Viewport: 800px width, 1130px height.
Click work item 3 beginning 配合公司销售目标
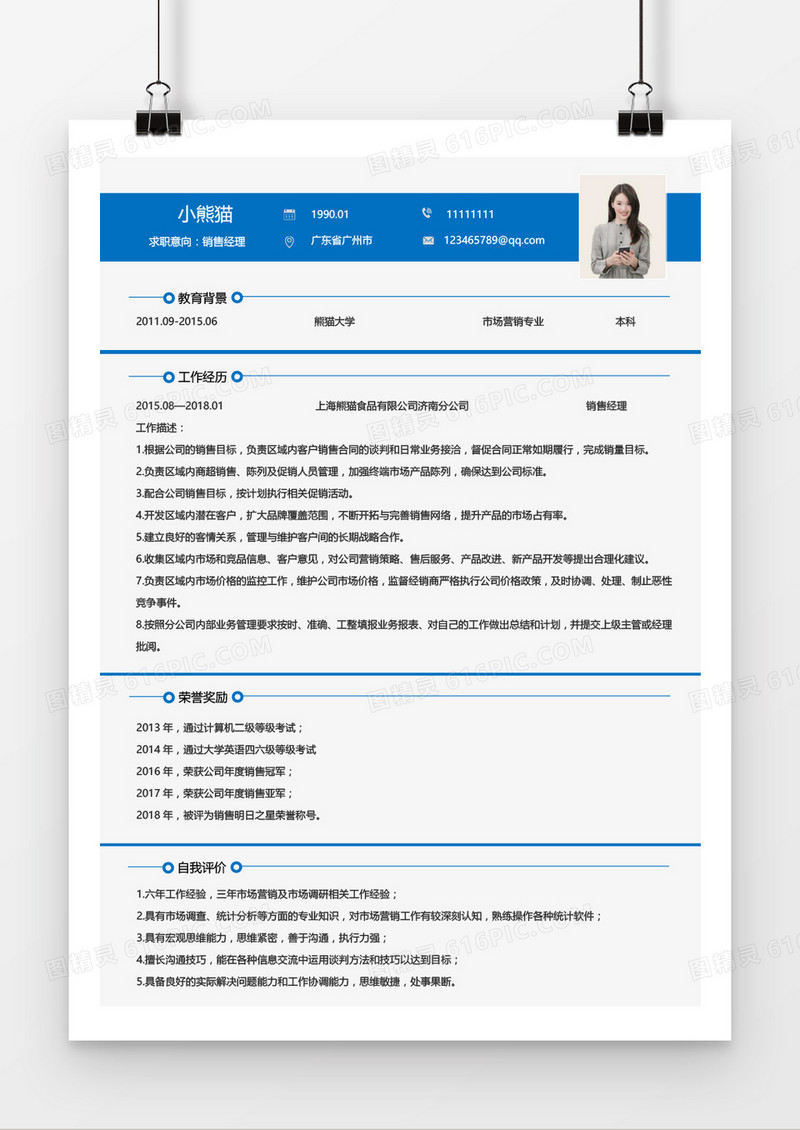tap(245, 494)
